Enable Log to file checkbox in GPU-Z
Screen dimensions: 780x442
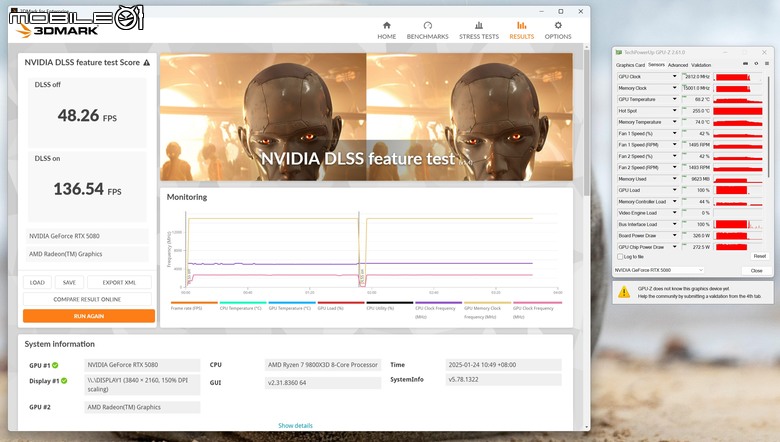pos(620,257)
